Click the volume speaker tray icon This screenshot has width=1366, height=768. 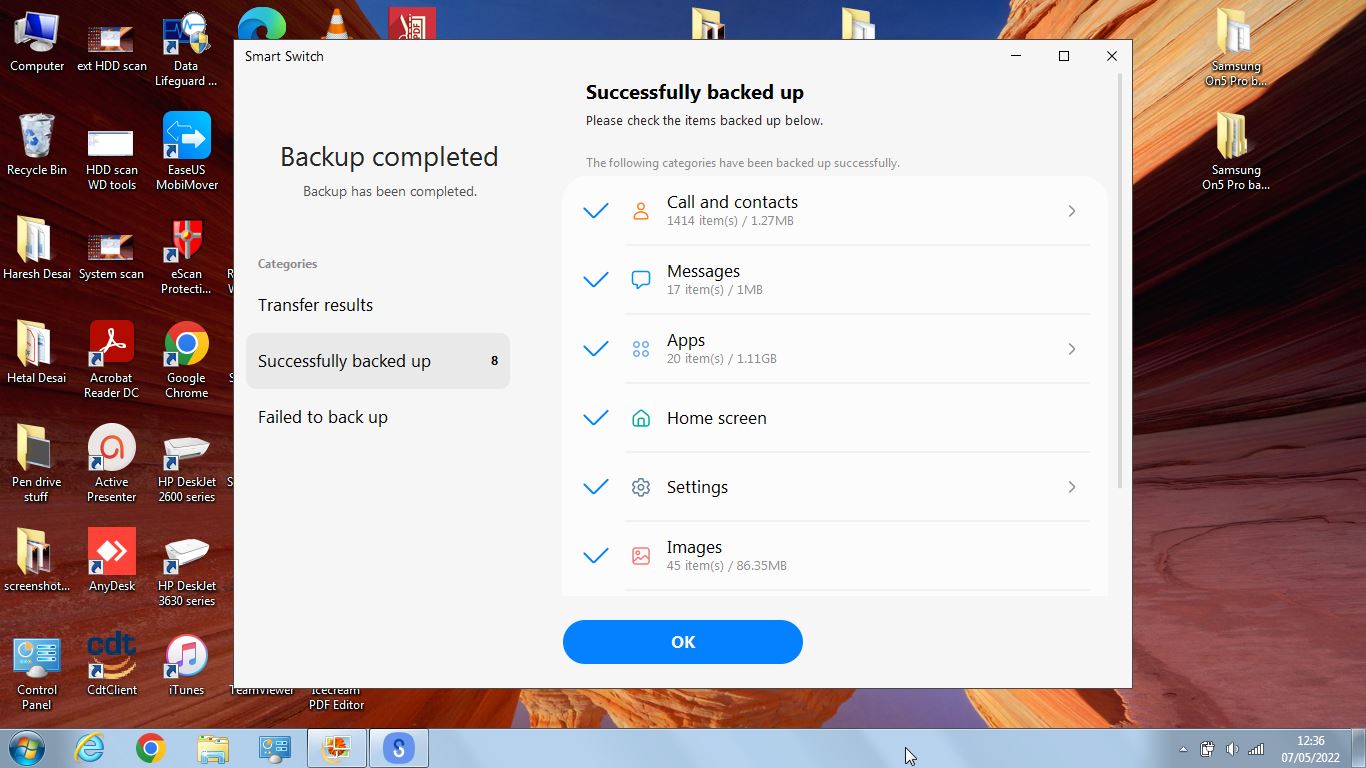(x=1232, y=749)
